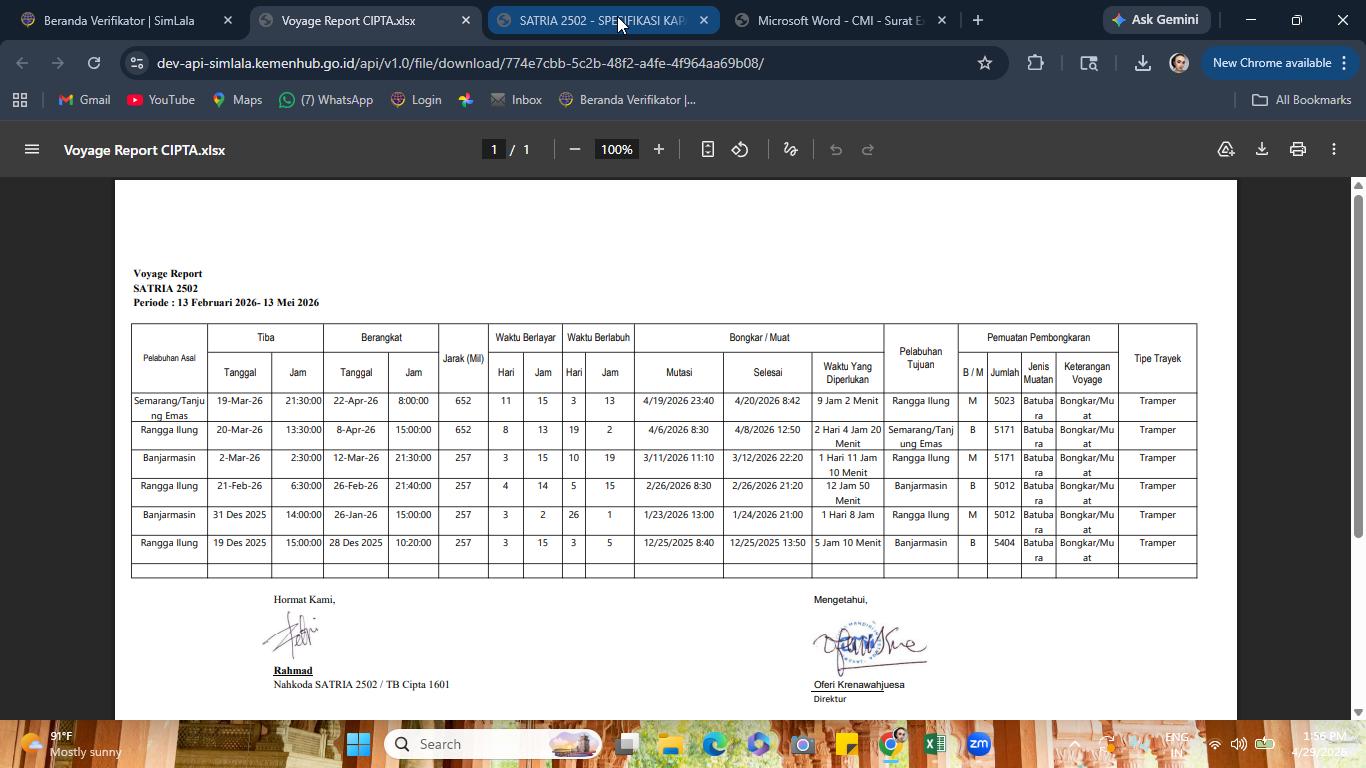Screen dimensions: 1366x768
Task: Switch to the Microsoft Word CMI tab
Action: (x=840, y=20)
